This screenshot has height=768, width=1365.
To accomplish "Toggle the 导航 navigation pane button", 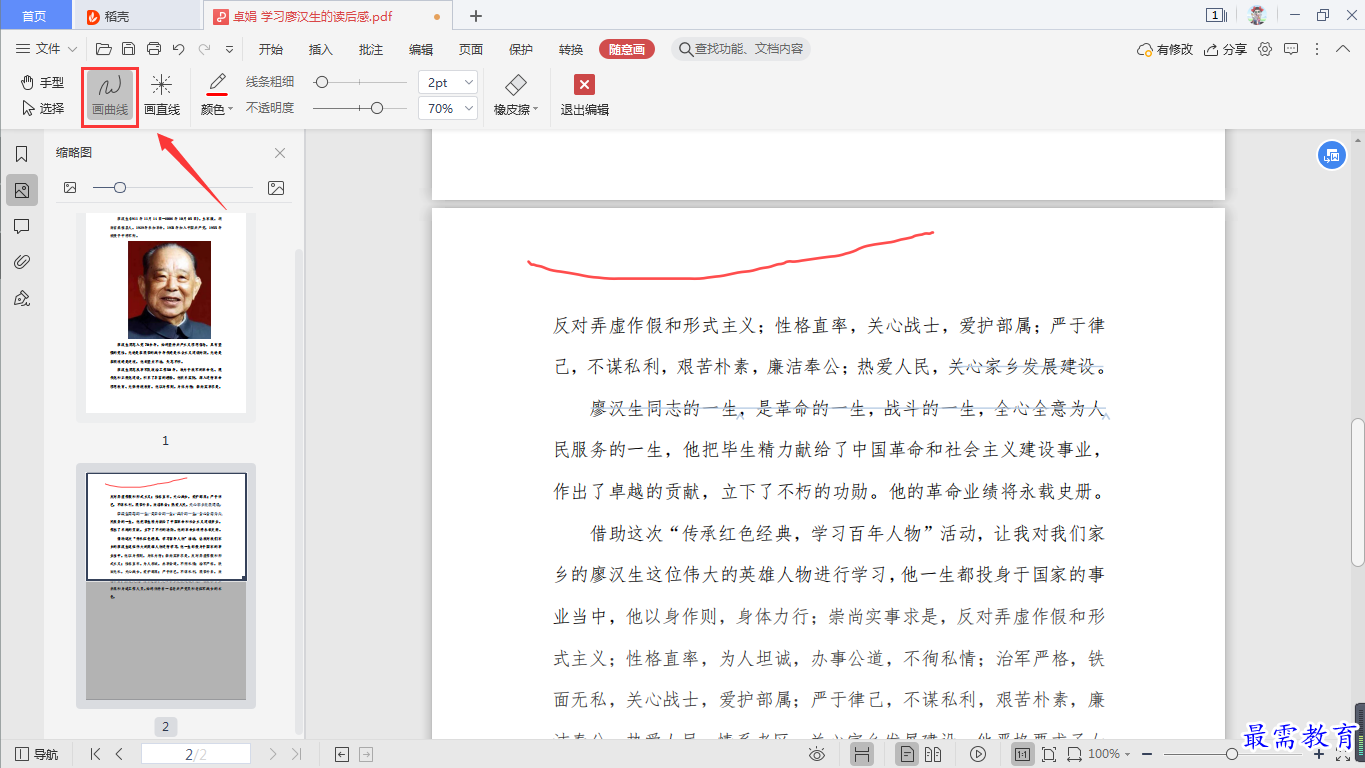I will click(36, 754).
